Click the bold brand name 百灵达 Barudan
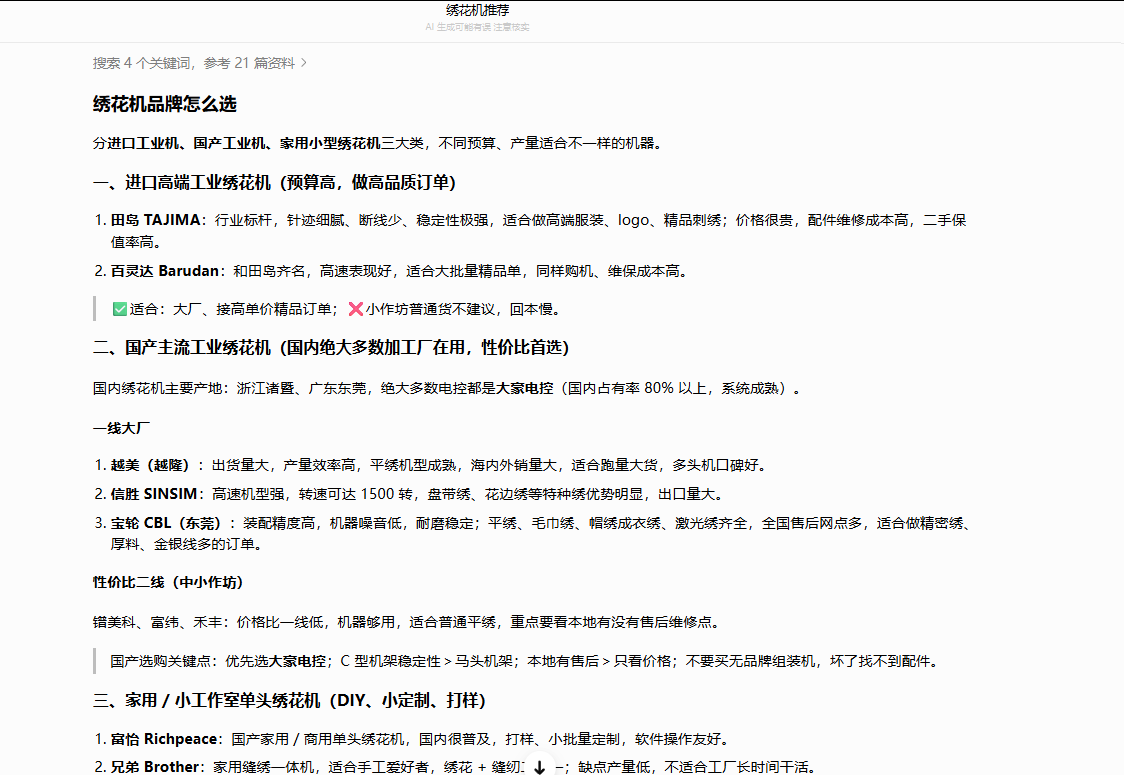Viewport: 1124px width, 775px height. click(164, 271)
